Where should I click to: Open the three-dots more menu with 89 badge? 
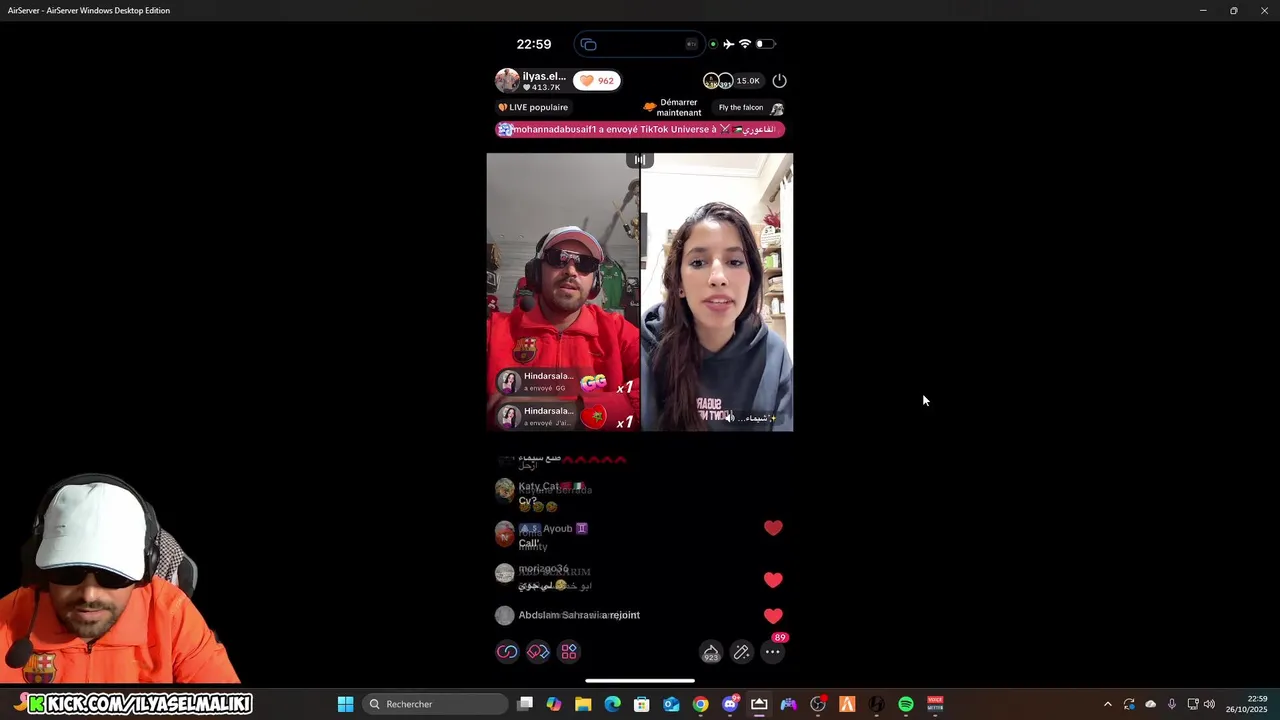[x=773, y=652]
